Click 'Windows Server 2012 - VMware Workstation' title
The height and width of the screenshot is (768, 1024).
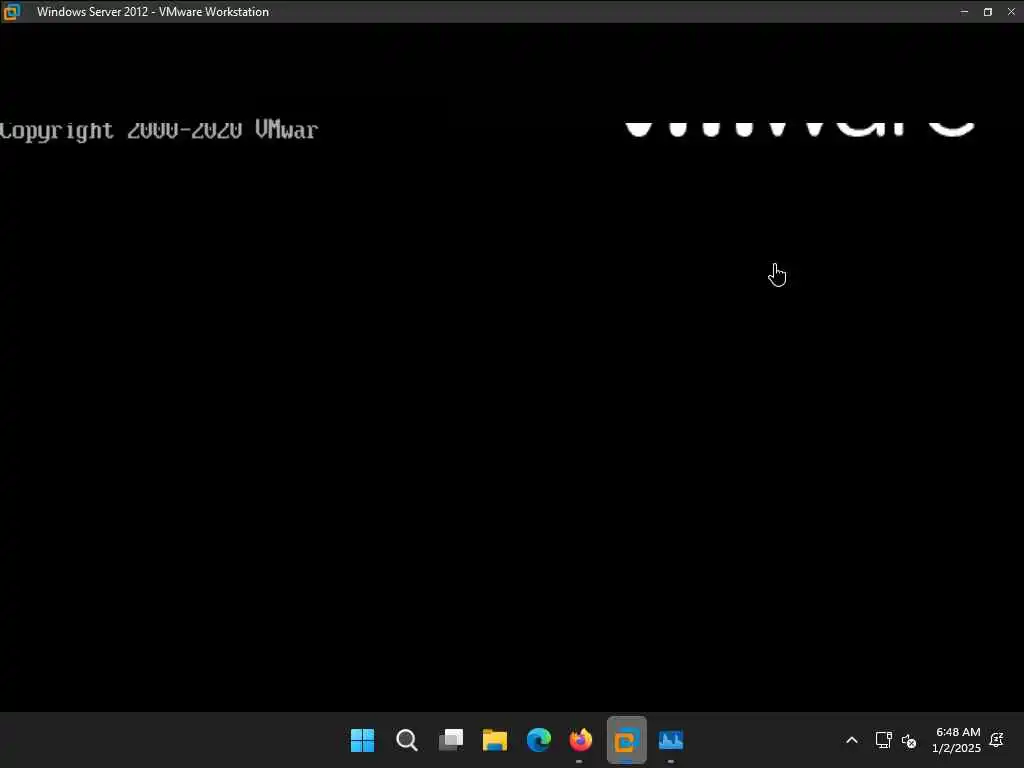click(153, 12)
